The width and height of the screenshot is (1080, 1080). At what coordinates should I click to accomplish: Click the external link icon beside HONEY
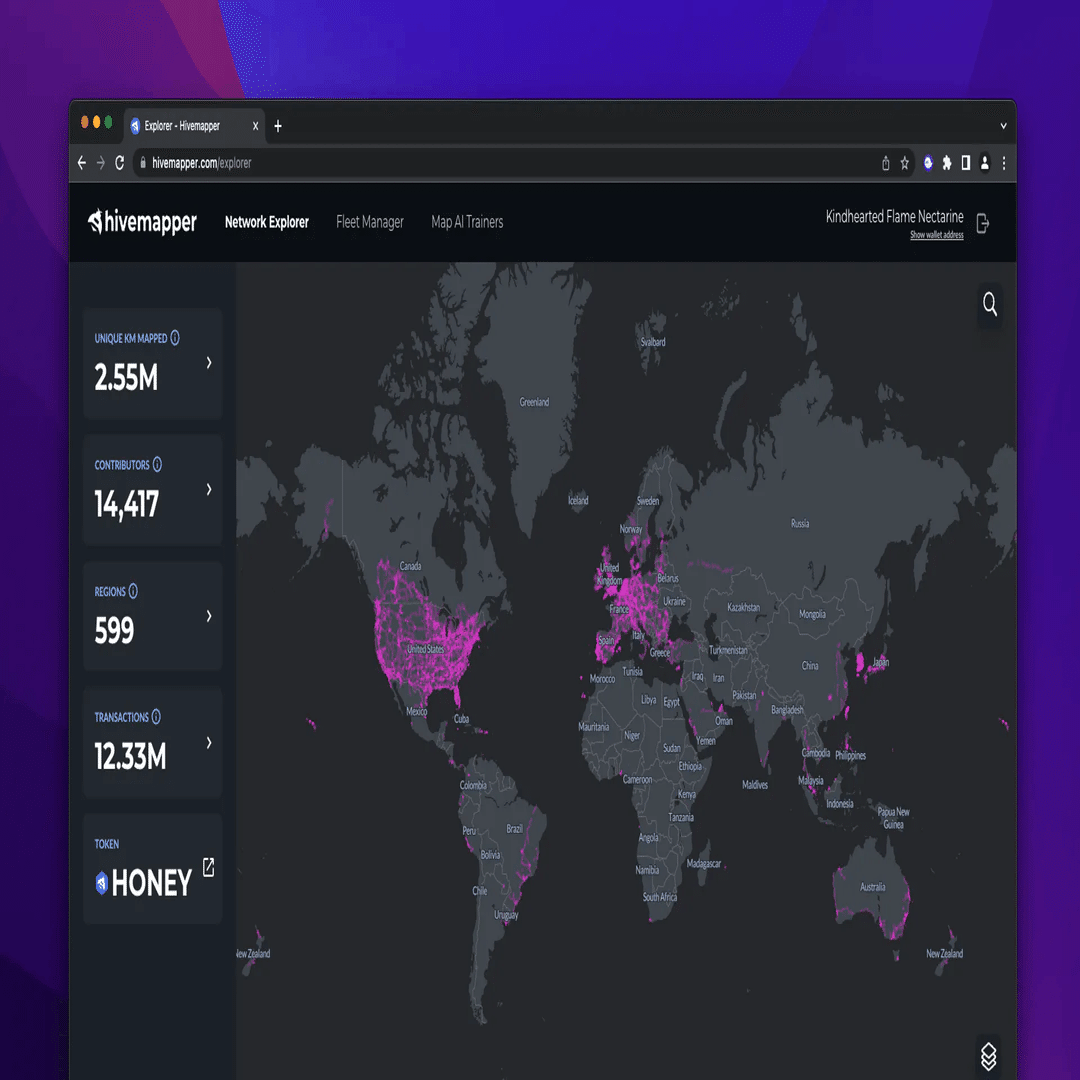point(208,868)
